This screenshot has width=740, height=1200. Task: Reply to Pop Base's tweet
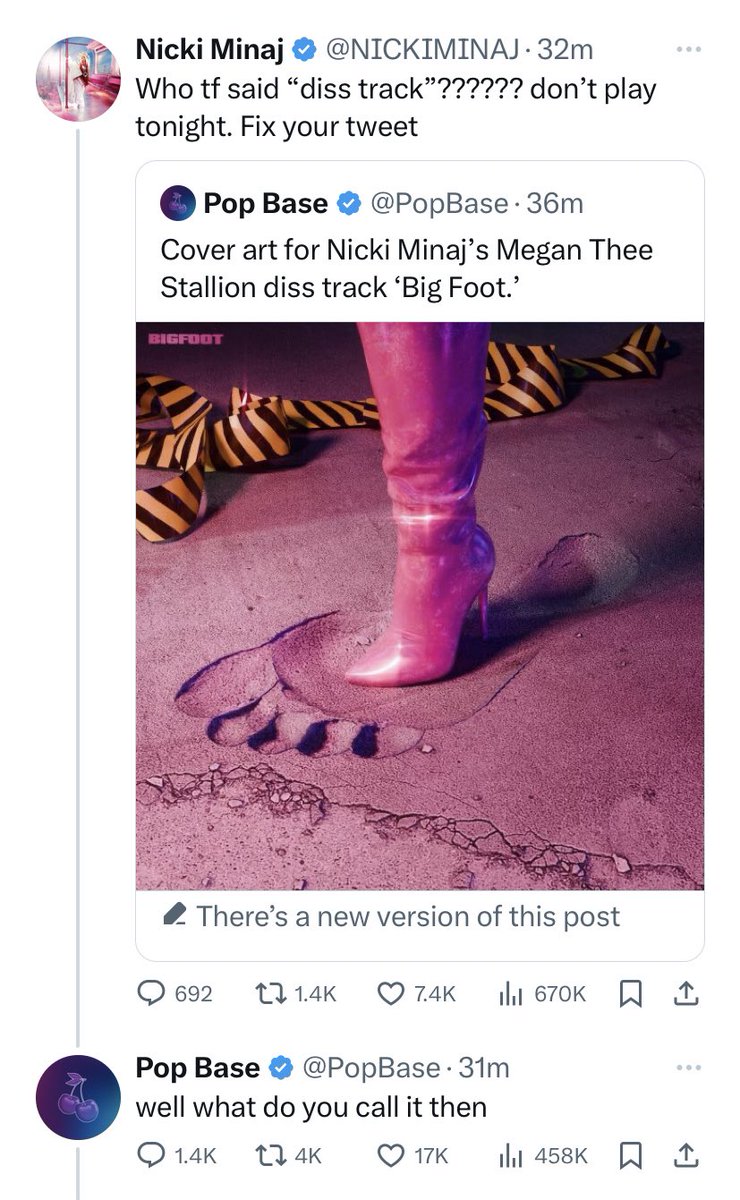tap(175, 1155)
